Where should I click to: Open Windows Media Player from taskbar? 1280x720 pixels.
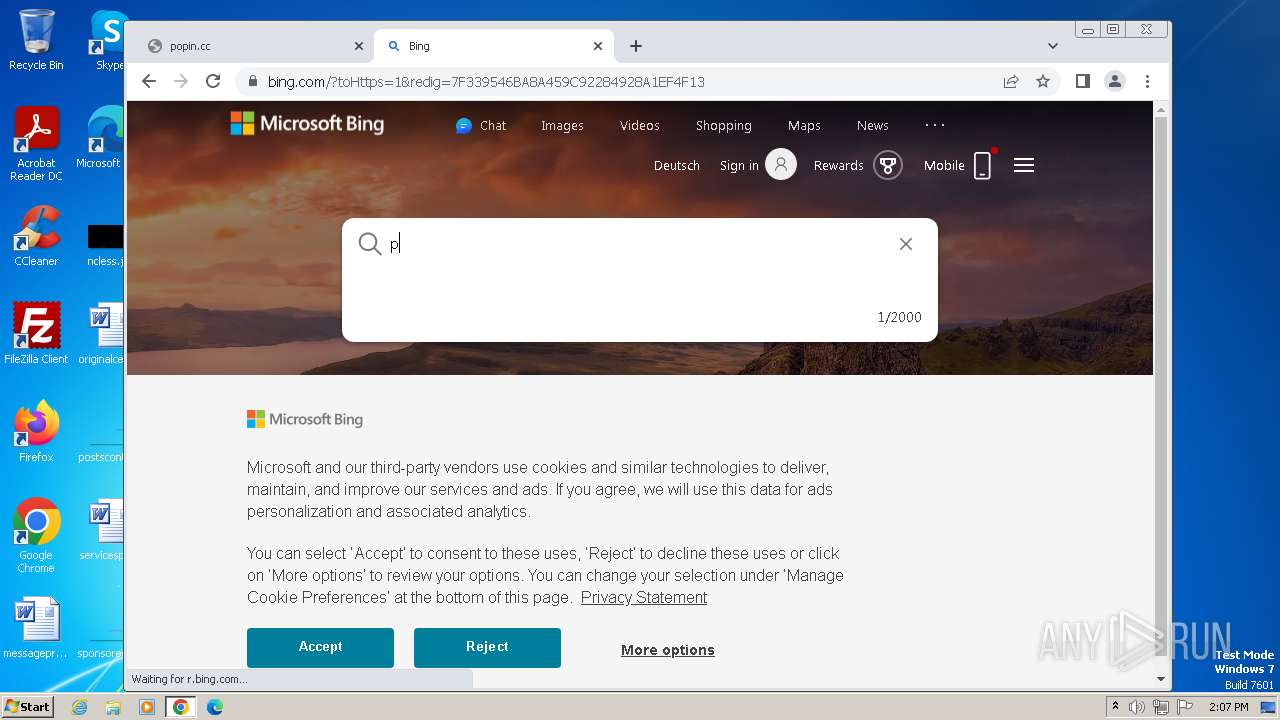click(147, 707)
